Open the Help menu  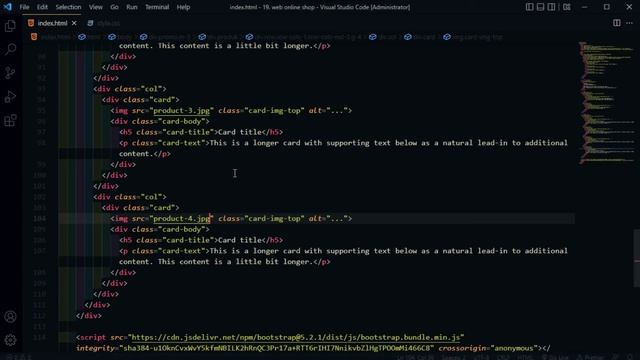183,7
